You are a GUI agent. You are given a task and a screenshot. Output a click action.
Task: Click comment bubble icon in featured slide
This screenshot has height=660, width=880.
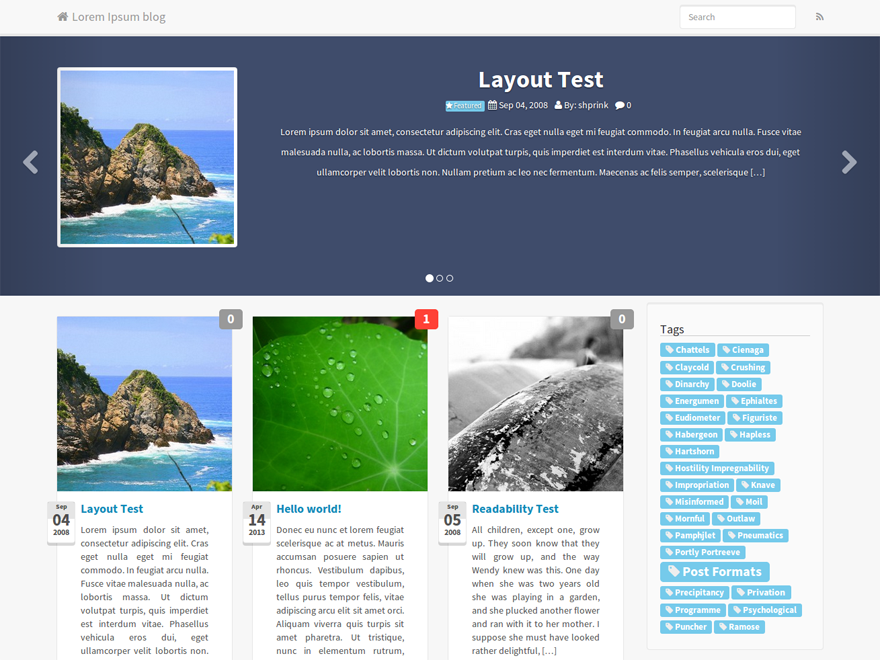tap(620, 105)
